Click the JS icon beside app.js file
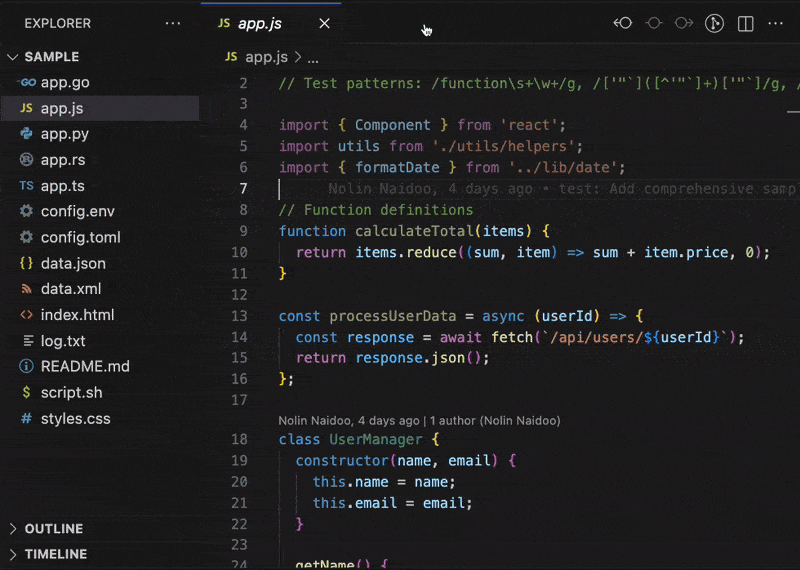 pos(26,108)
